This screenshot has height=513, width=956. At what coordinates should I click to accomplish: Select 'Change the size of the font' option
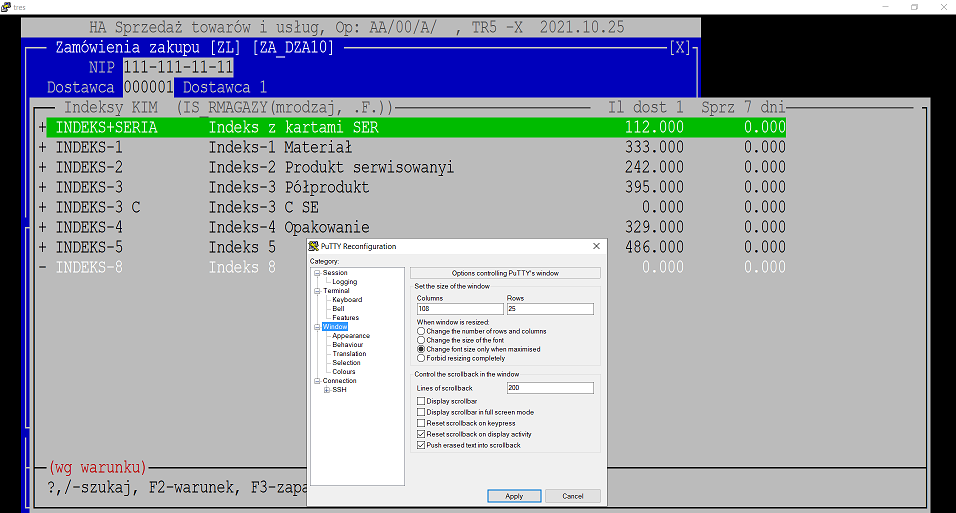[421, 340]
